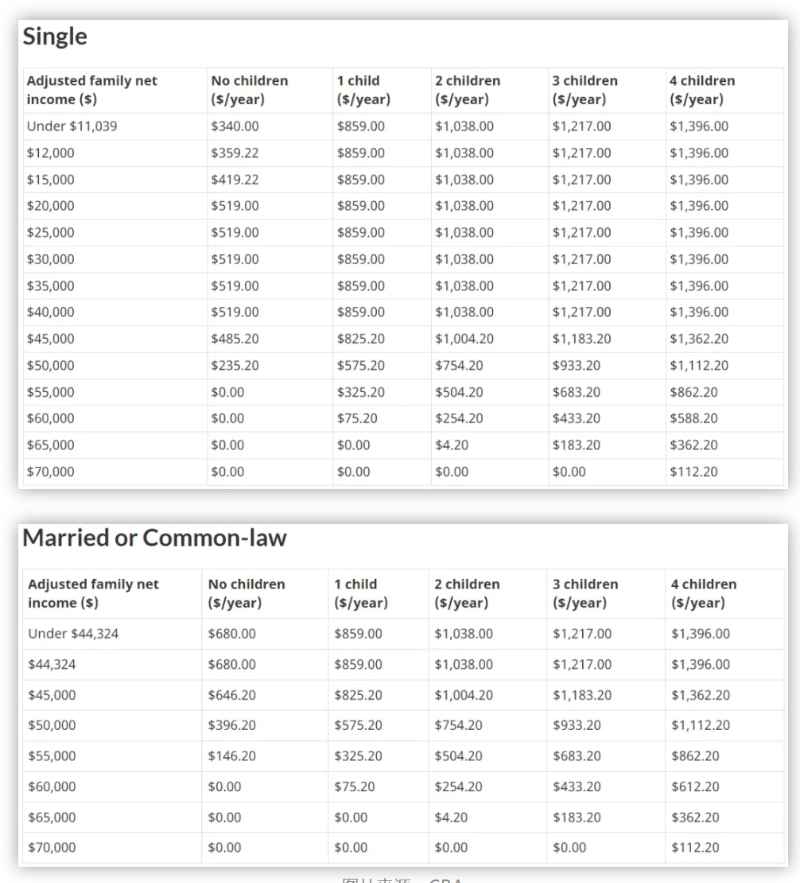
Task: Select the $146.20 amount cell
Action: point(232,756)
